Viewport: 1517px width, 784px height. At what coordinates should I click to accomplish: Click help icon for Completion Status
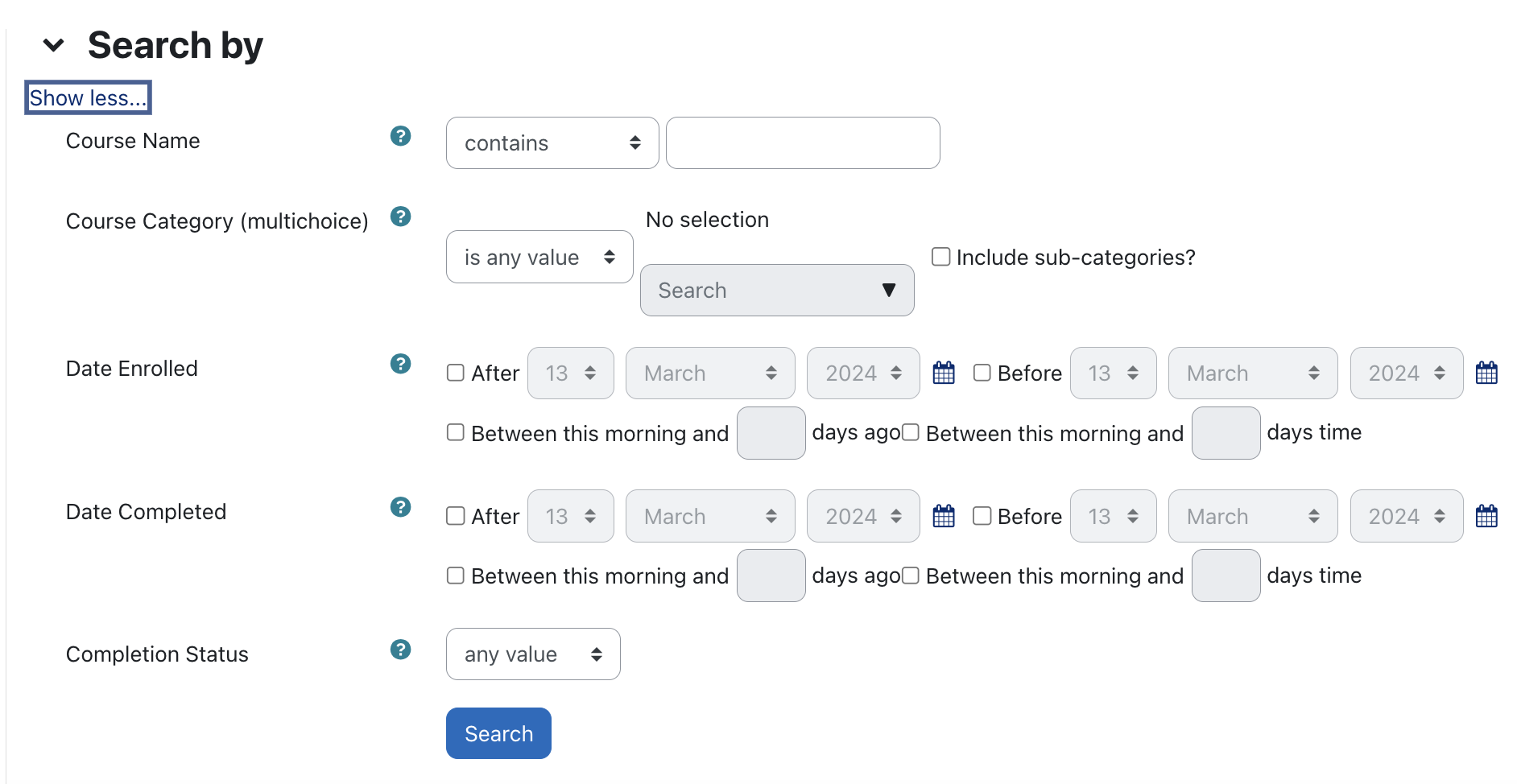point(400,650)
